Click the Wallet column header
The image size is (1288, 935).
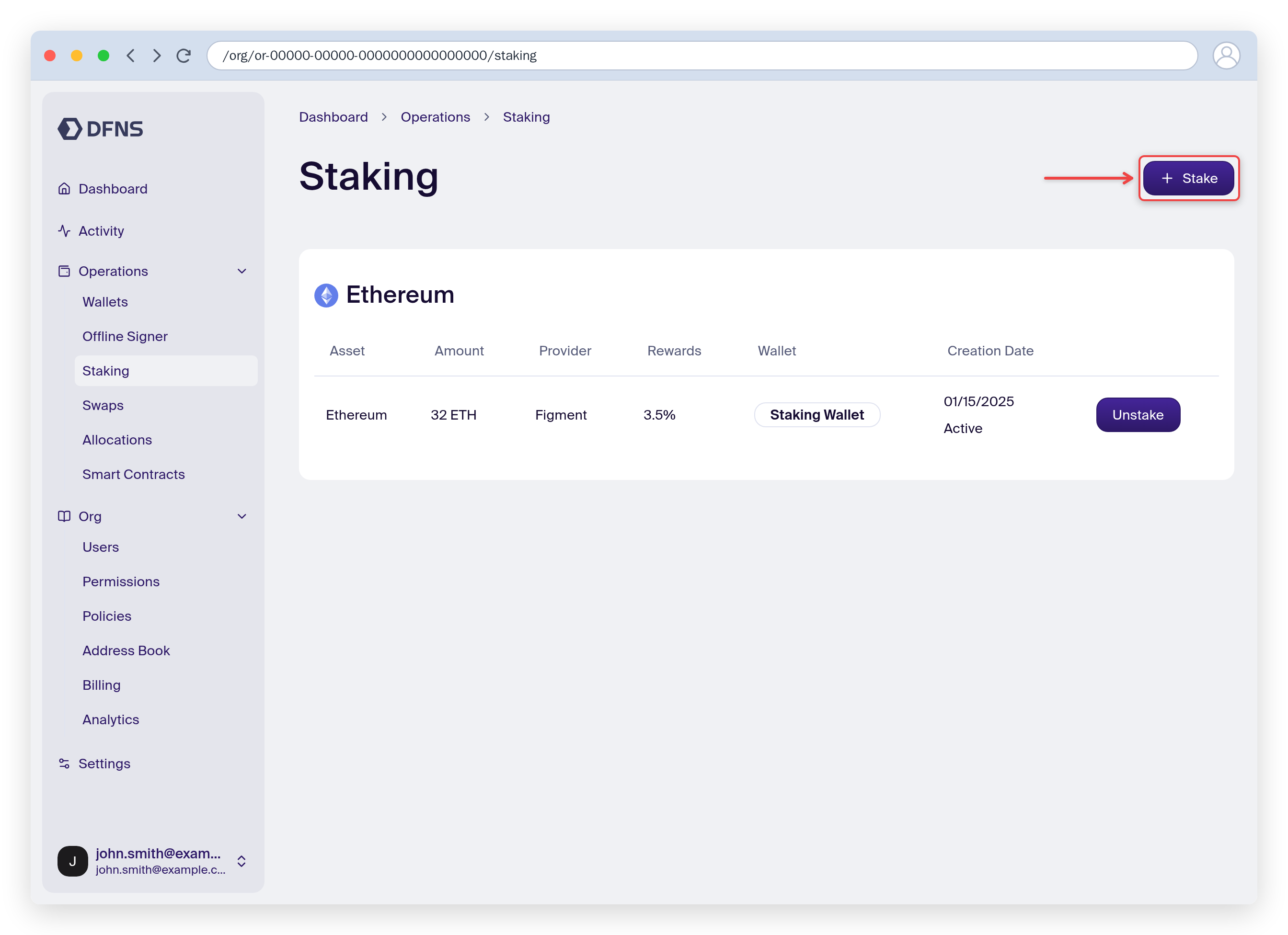click(776, 350)
